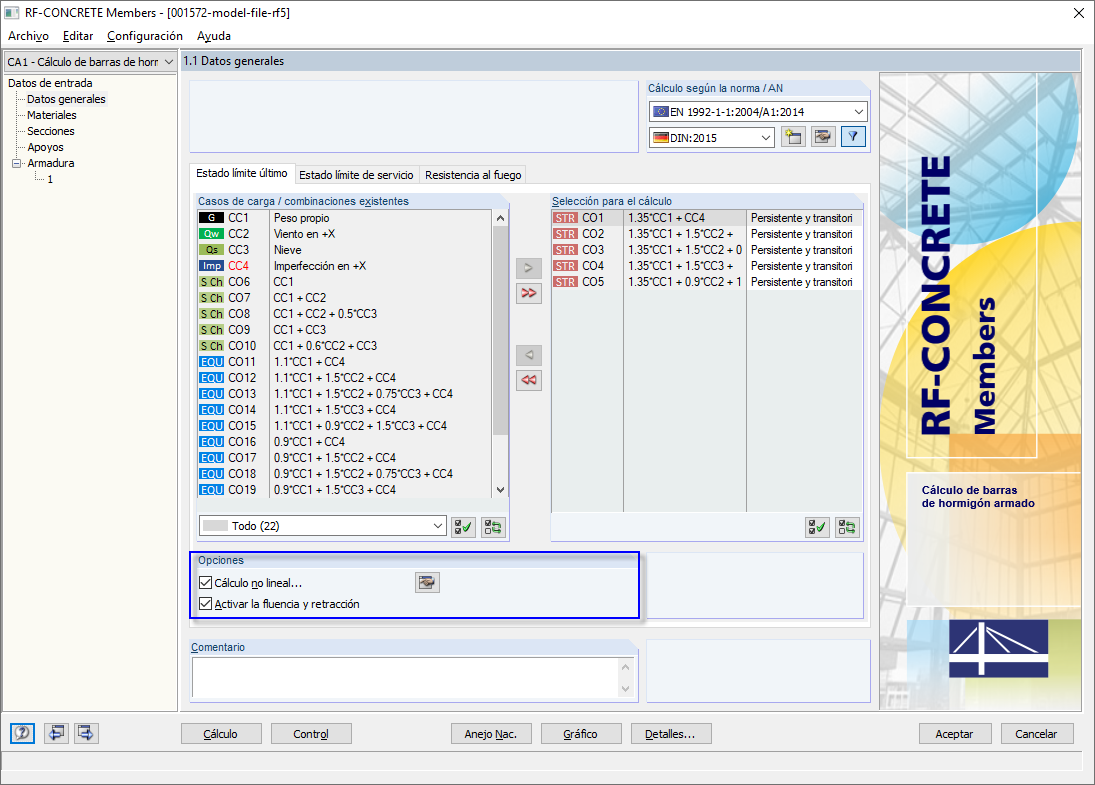Screen dimensions: 1095x785
Task: Select the CO13 load combination row
Action: pyautogui.click(x=345, y=394)
